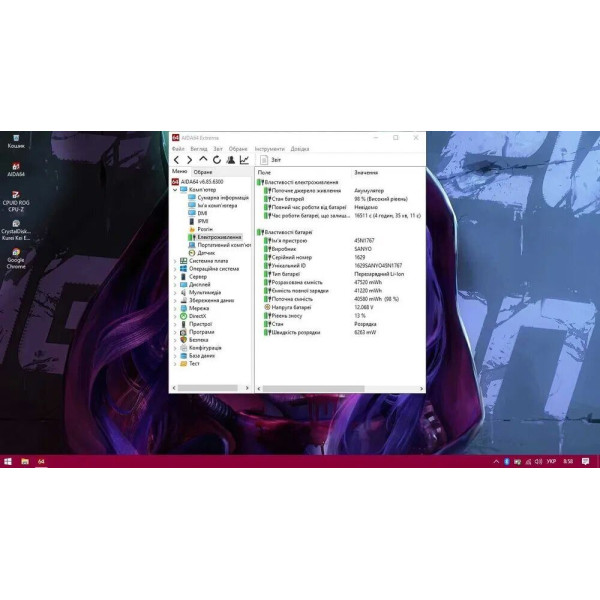The image size is (600, 600).
Task: Open the Google Chrome desktop shortcut
Action: pos(16,259)
